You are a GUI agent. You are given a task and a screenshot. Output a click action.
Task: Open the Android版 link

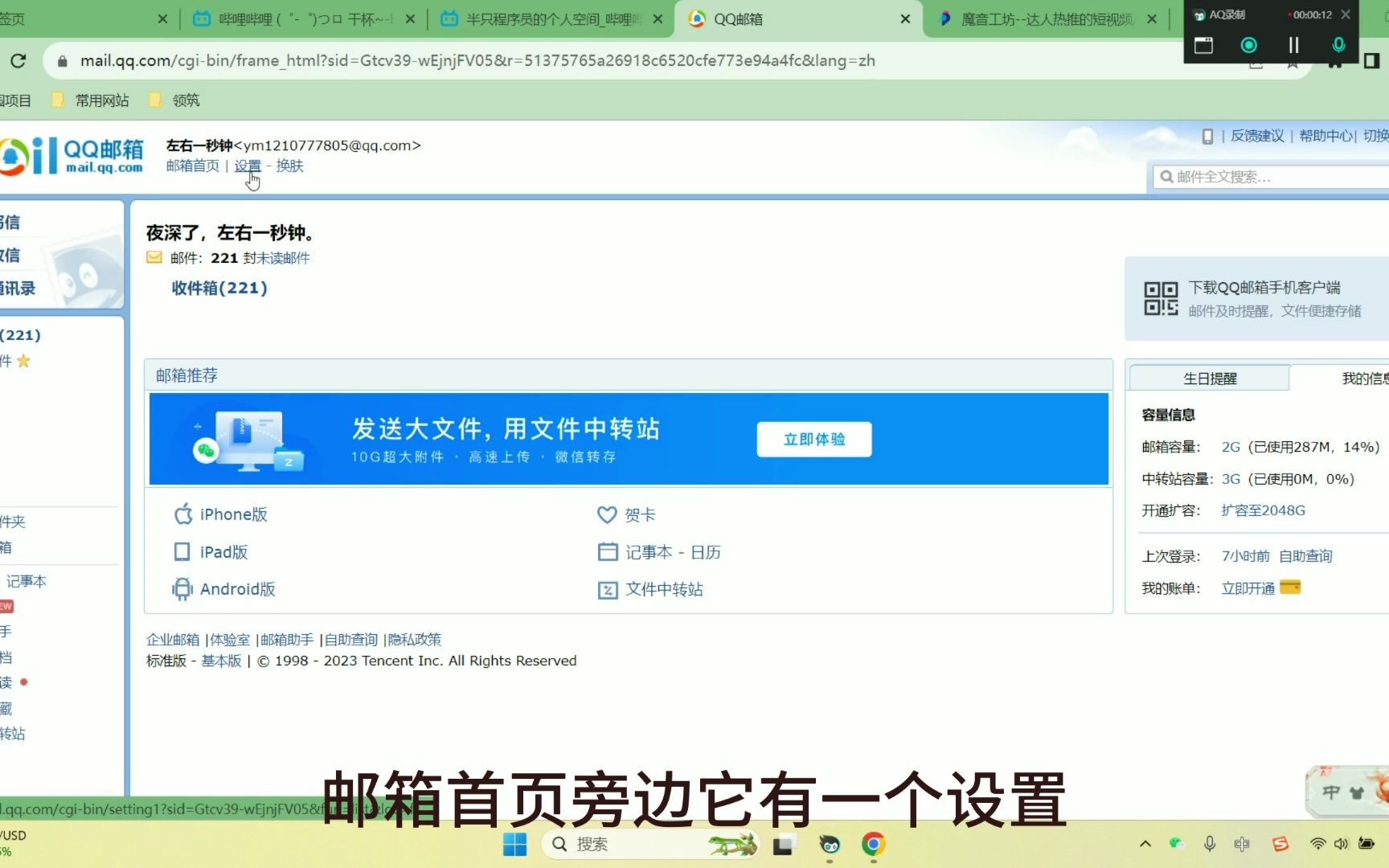[x=237, y=589]
